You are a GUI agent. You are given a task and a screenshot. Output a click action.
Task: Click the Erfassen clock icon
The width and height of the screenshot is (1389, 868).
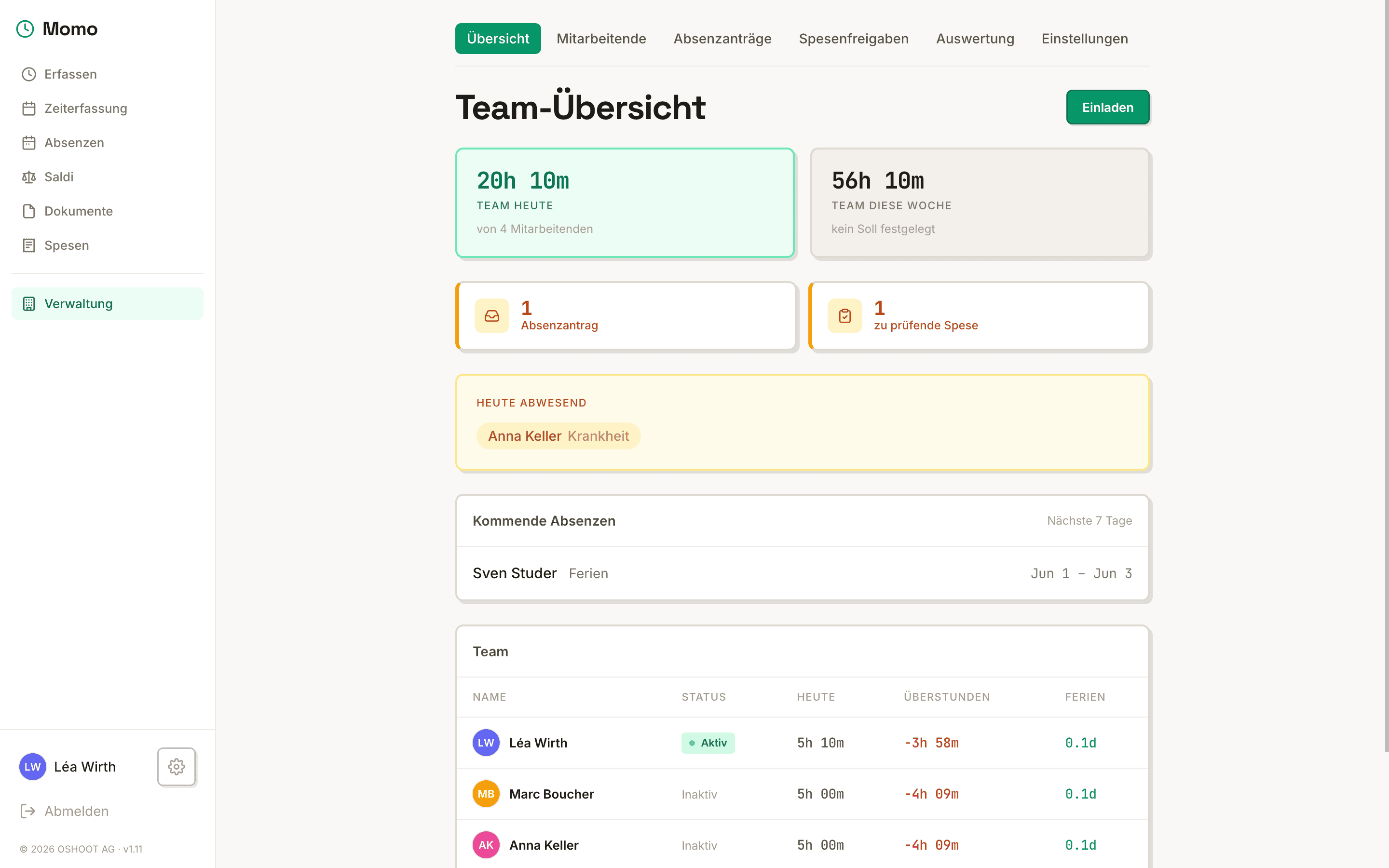pos(29,74)
